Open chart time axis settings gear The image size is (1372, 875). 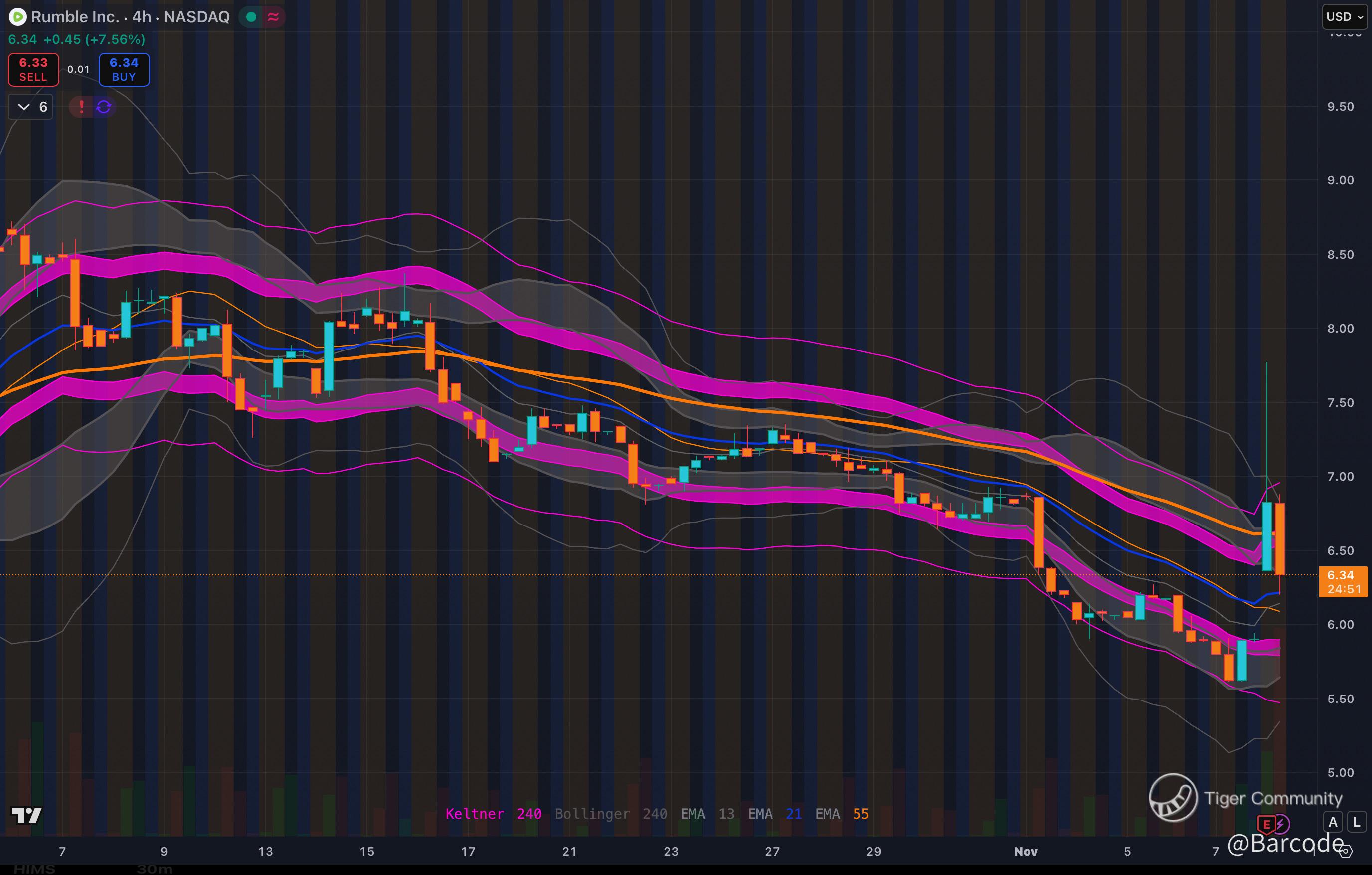(x=1345, y=851)
